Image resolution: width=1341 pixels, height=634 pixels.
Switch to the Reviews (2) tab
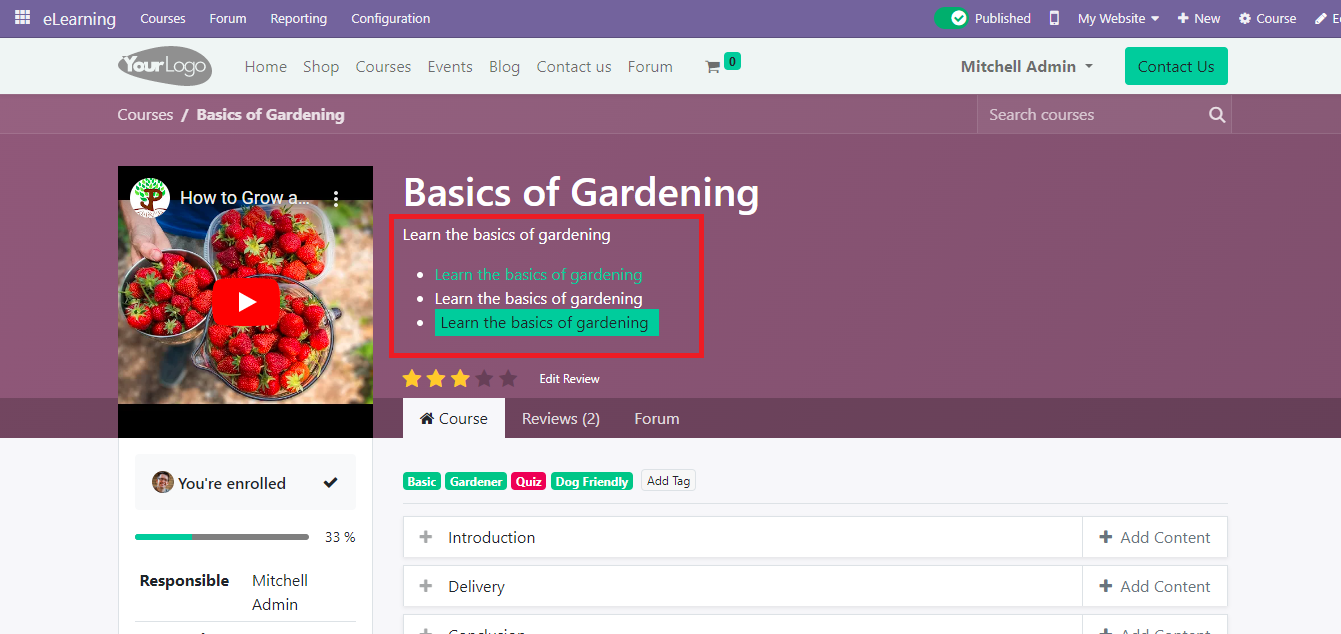pos(560,419)
